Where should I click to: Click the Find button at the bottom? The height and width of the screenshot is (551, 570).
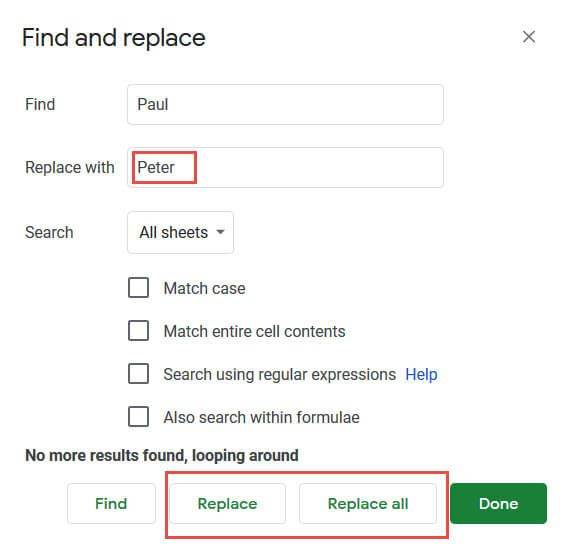pyautogui.click(x=111, y=503)
